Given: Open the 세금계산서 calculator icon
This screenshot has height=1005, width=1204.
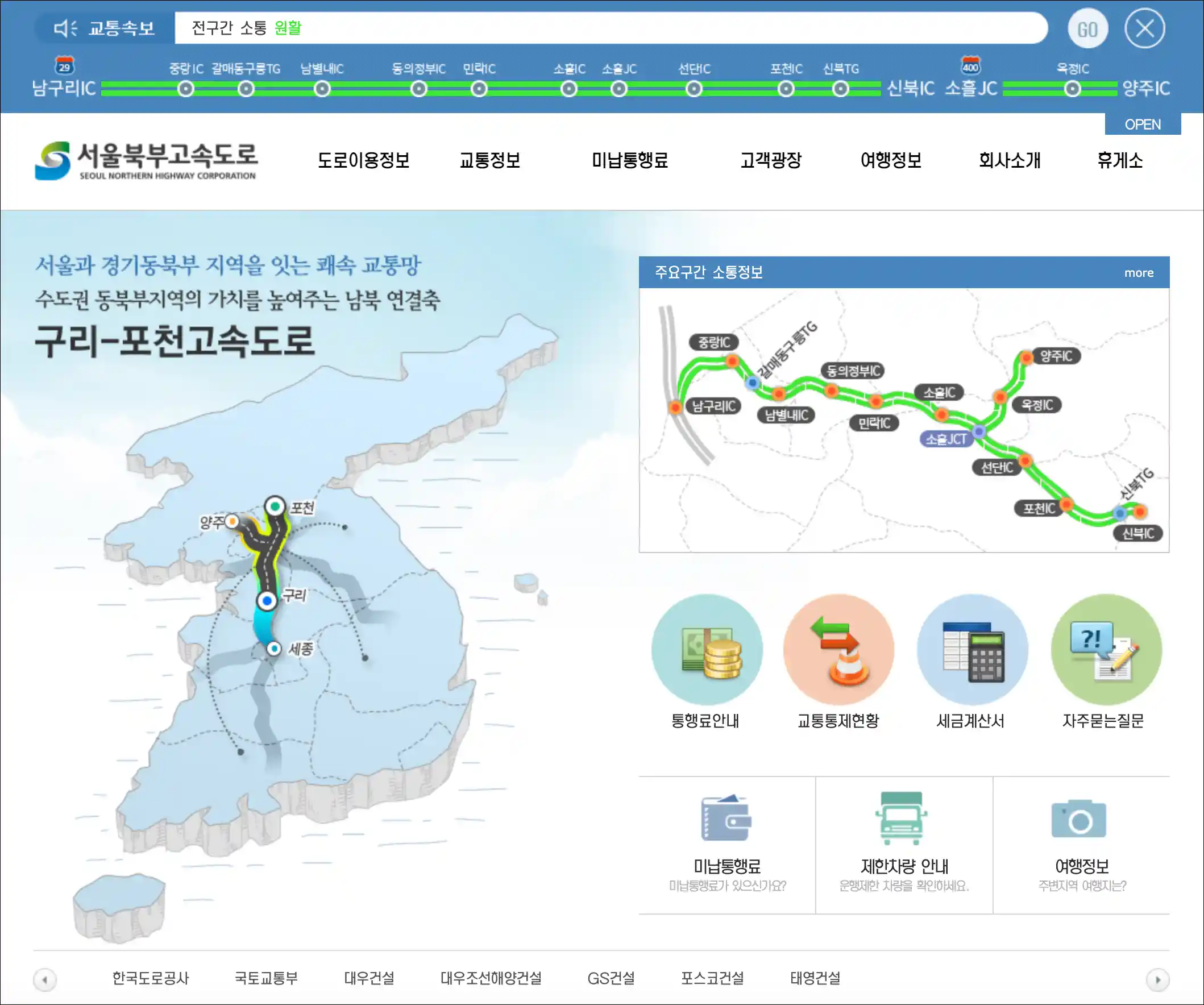Looking at the screenshot, I should [972, 650].
